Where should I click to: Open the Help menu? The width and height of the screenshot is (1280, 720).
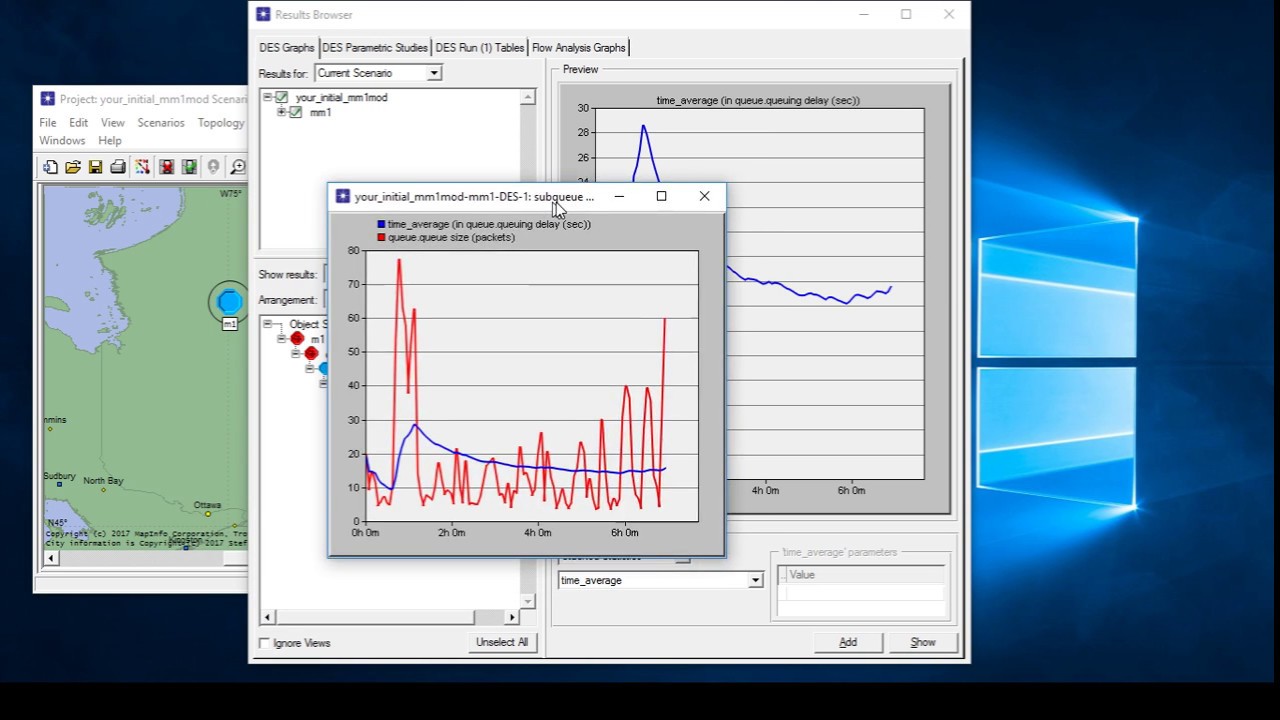110,140
